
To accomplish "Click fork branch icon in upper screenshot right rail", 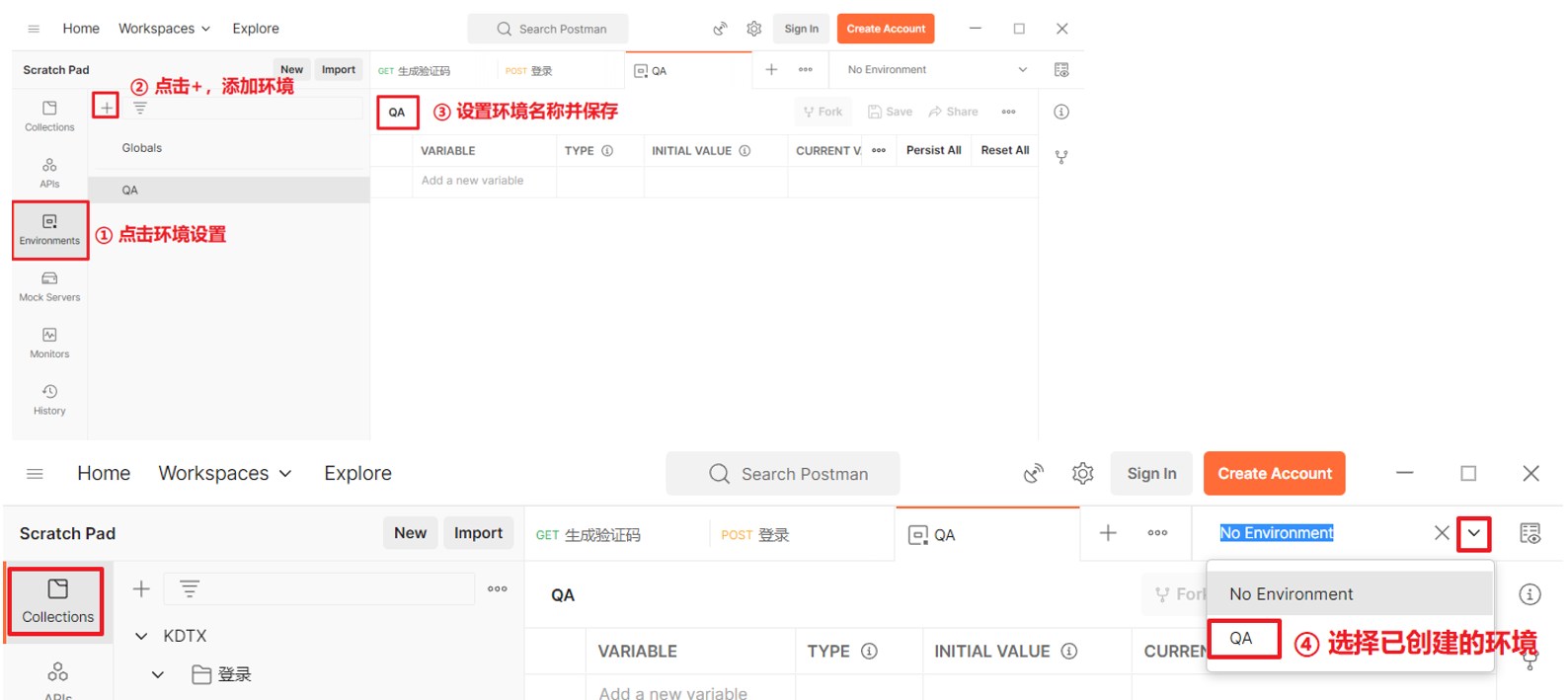I will [1061, 157].
